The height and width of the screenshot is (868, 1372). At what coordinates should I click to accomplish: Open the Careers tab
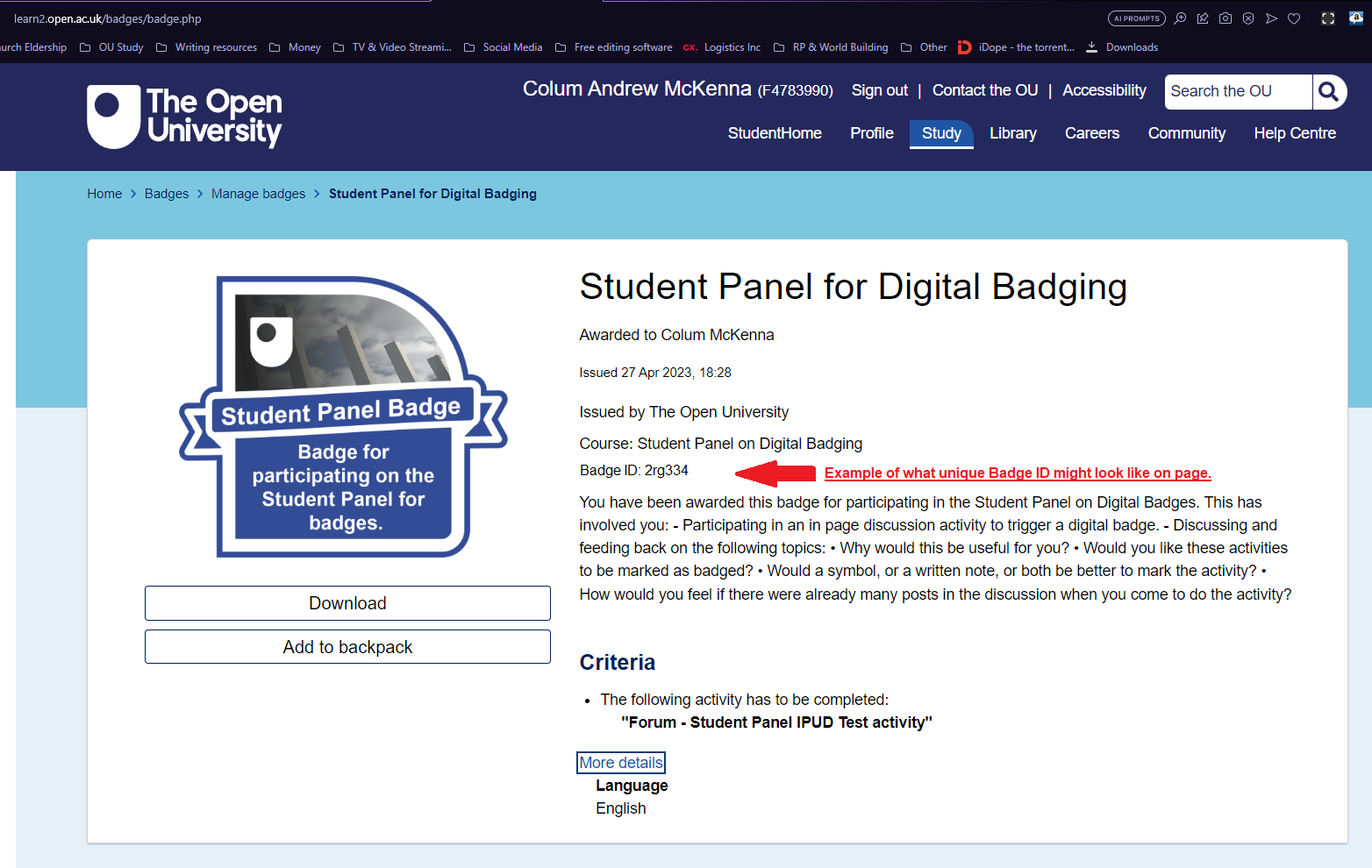[1092, 133]
